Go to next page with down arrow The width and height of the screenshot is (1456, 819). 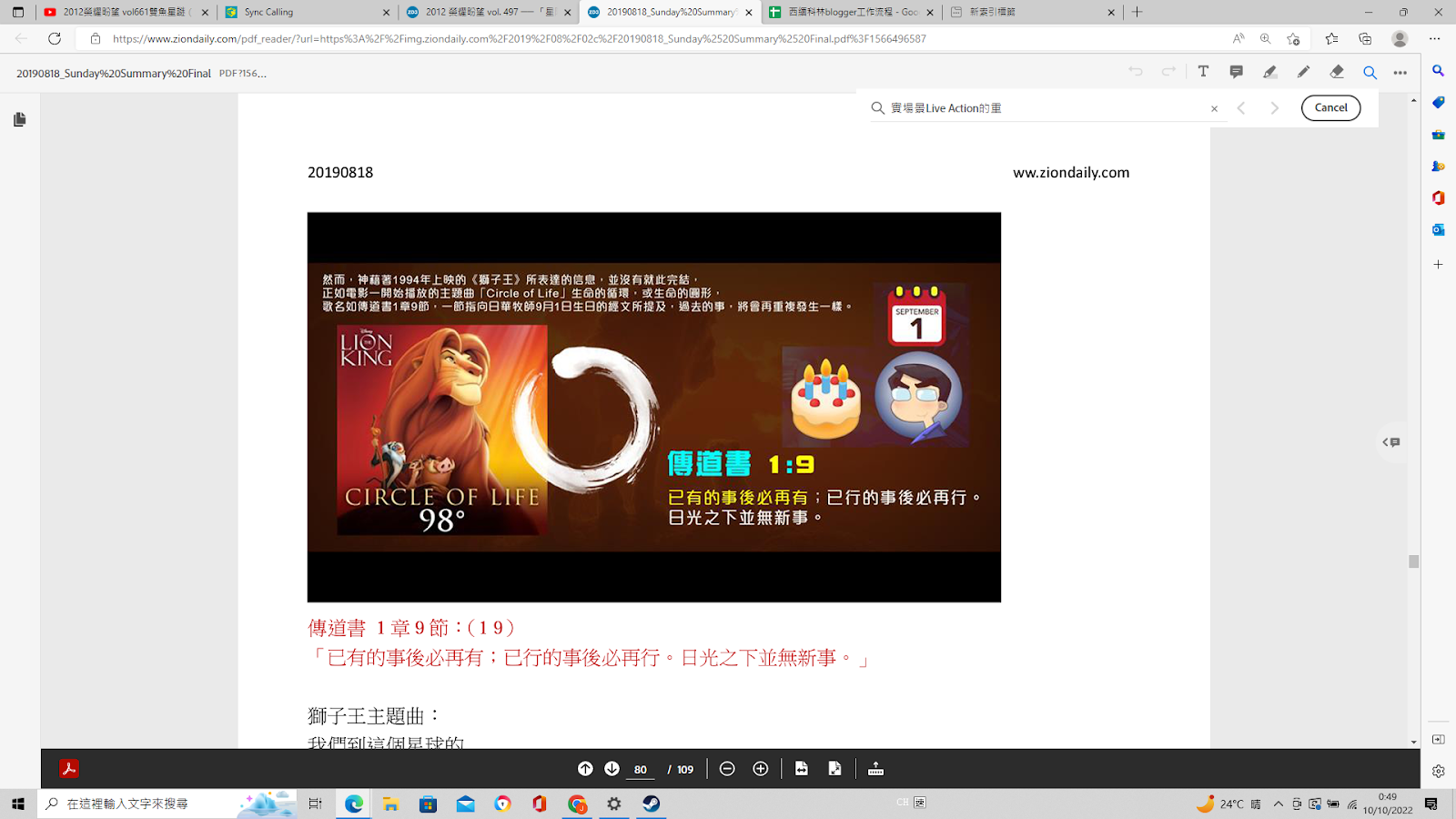pyautogui.click(x=612, y=769)
